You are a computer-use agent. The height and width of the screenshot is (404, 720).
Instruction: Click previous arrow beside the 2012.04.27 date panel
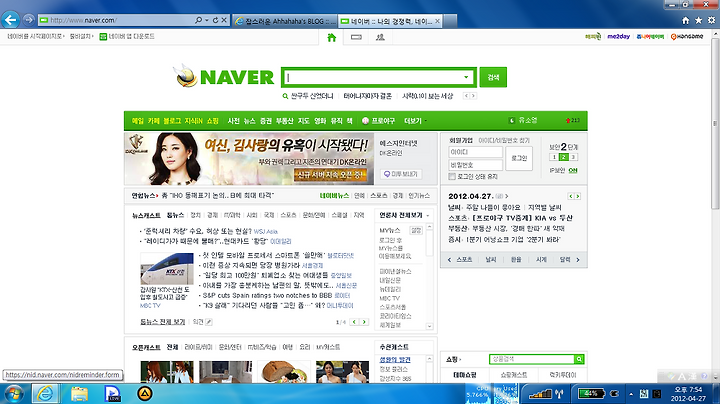(571, 196)
